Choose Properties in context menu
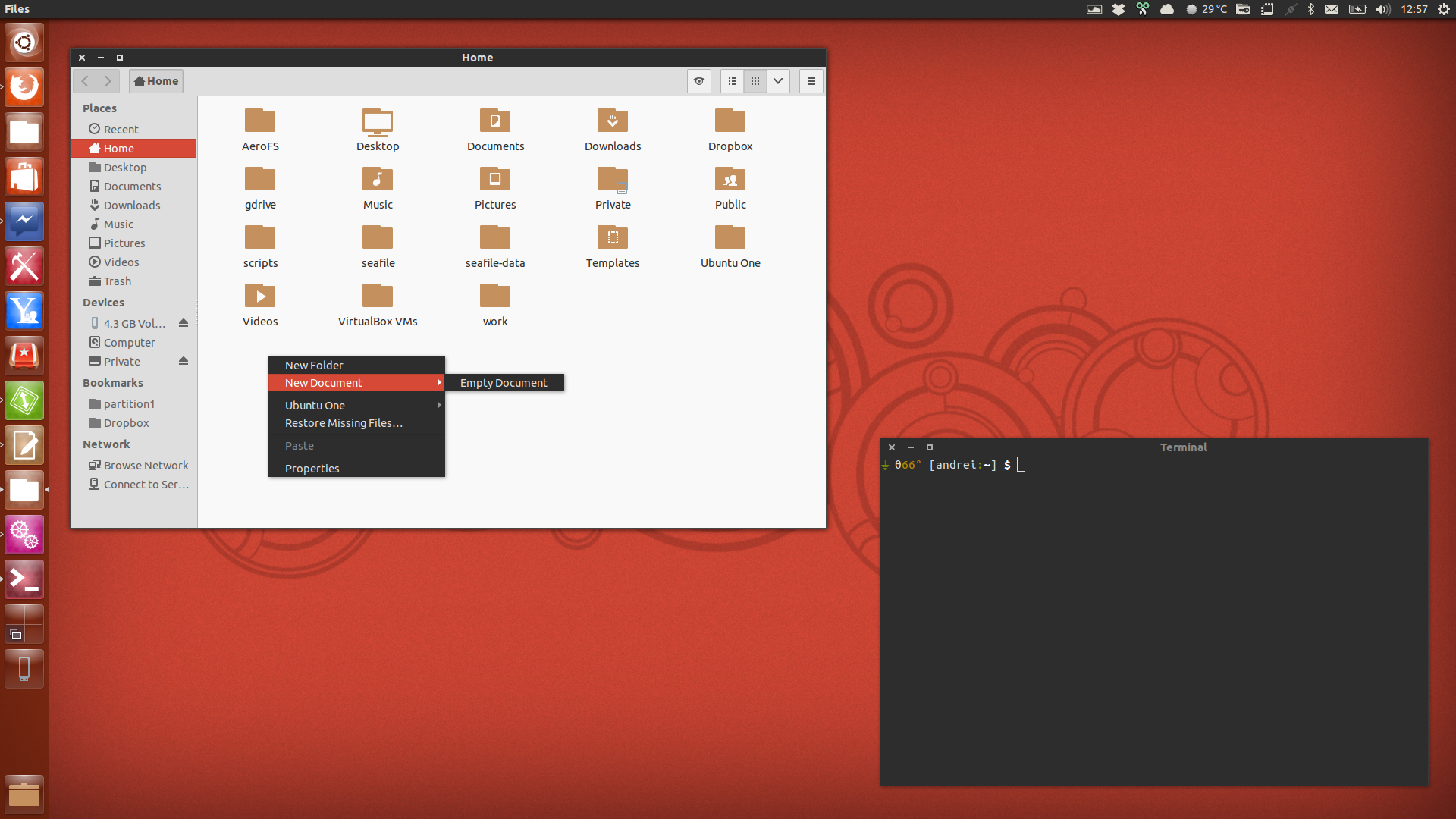 [356, 469]
